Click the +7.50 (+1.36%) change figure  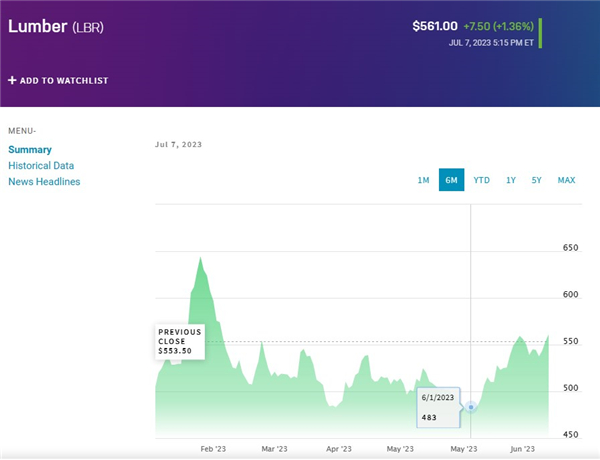pos(499,26)
